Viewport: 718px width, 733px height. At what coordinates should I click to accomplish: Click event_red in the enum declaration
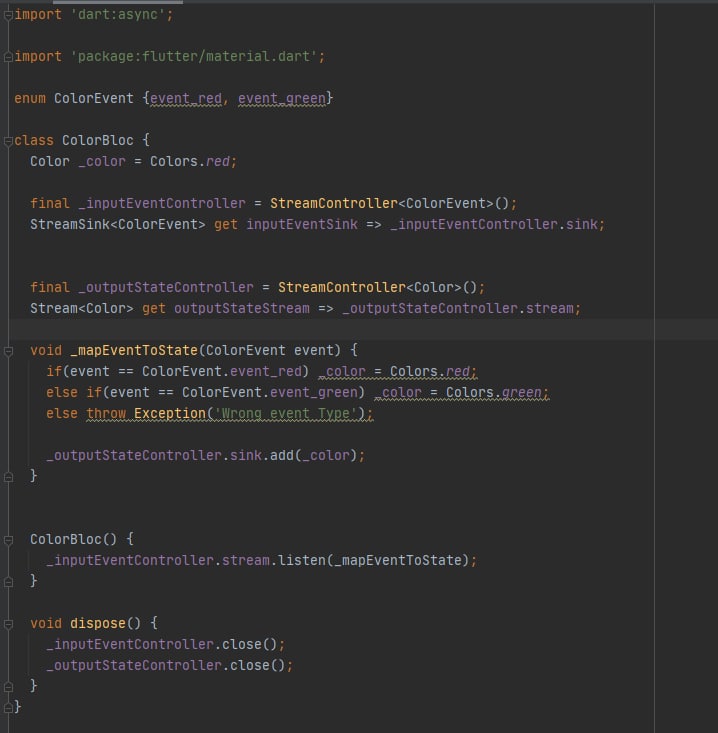(186, 99)
